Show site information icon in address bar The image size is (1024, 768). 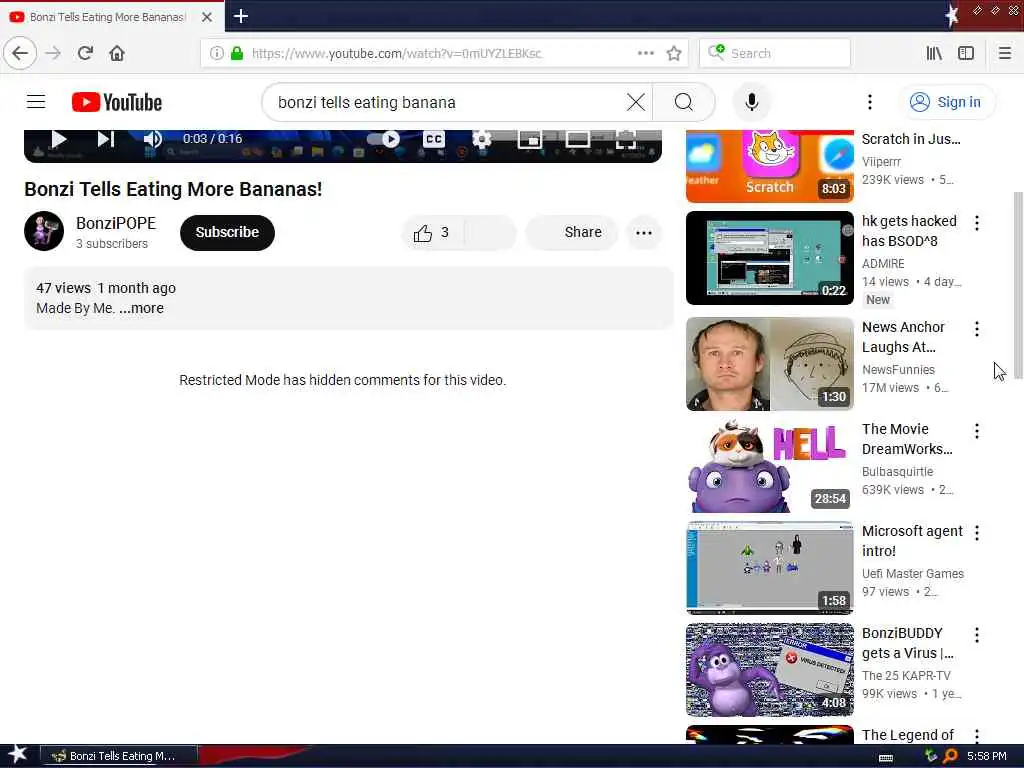click(217, 53)
